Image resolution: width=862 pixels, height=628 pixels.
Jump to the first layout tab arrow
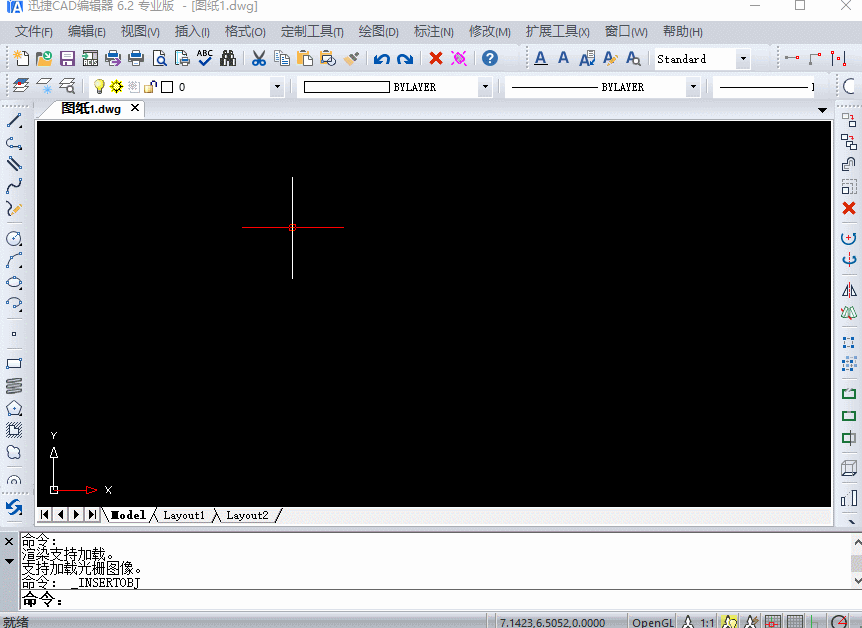pos(45,515)
